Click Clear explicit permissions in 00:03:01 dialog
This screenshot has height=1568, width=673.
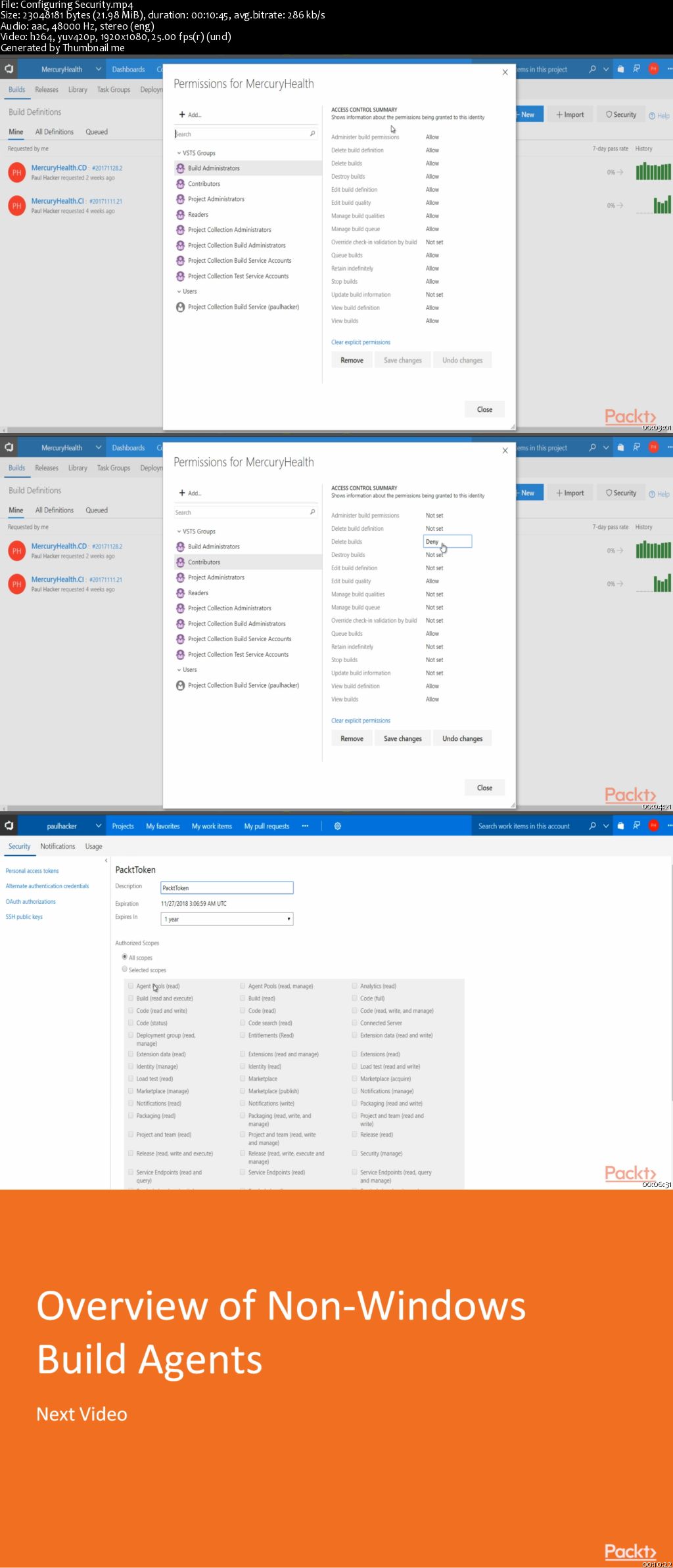point(361,342)
